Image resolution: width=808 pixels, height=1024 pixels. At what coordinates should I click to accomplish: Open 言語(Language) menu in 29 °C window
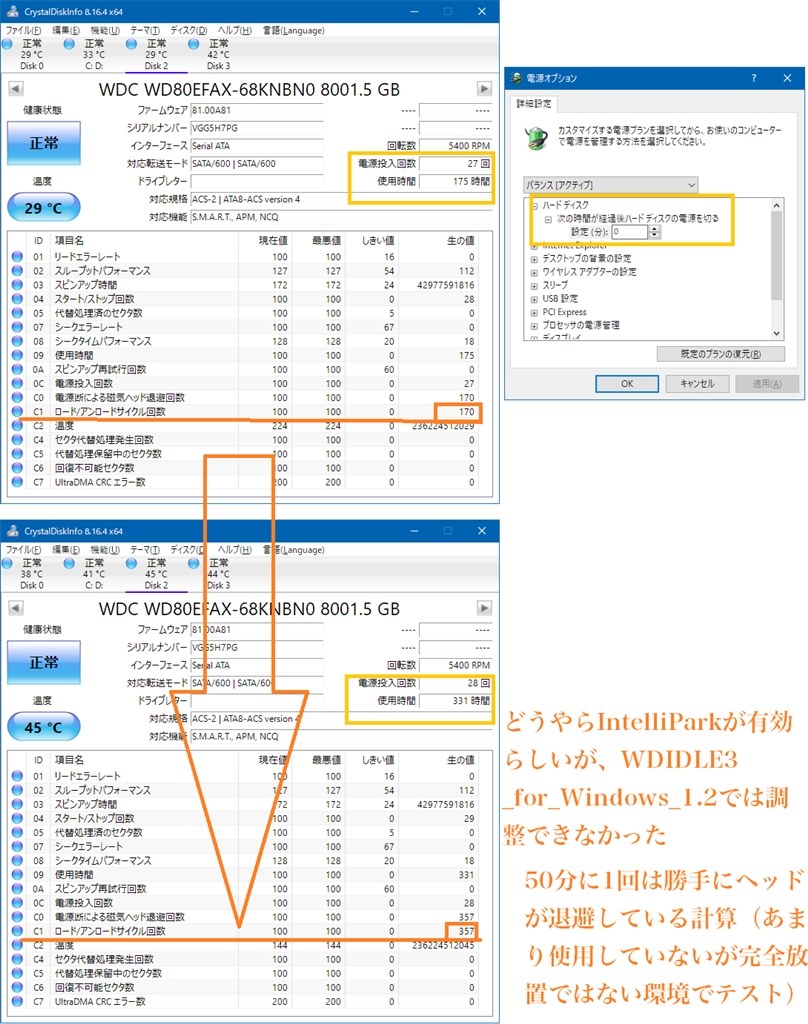click(x=293, y=30)
